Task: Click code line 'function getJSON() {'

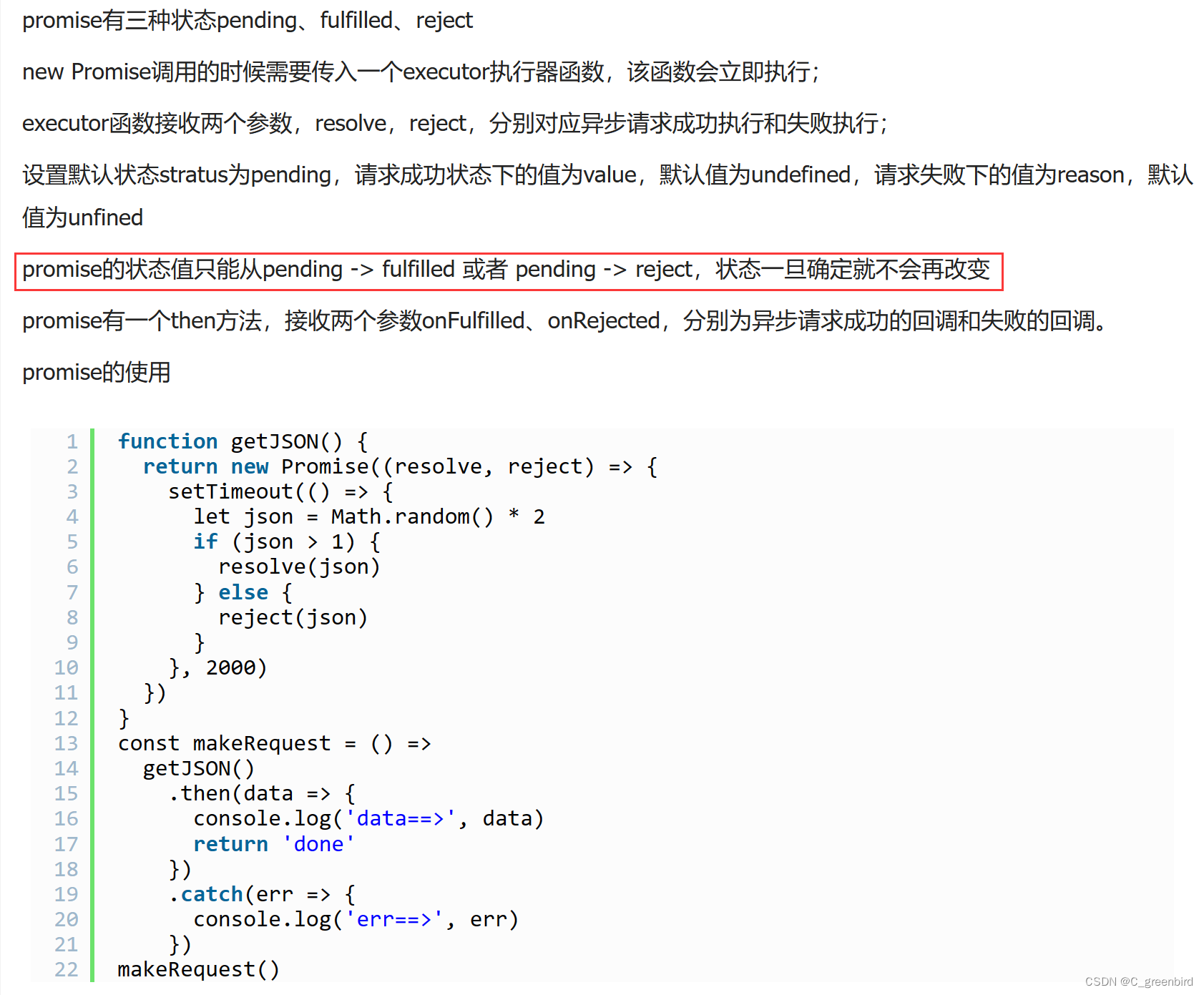Action: 243,441
